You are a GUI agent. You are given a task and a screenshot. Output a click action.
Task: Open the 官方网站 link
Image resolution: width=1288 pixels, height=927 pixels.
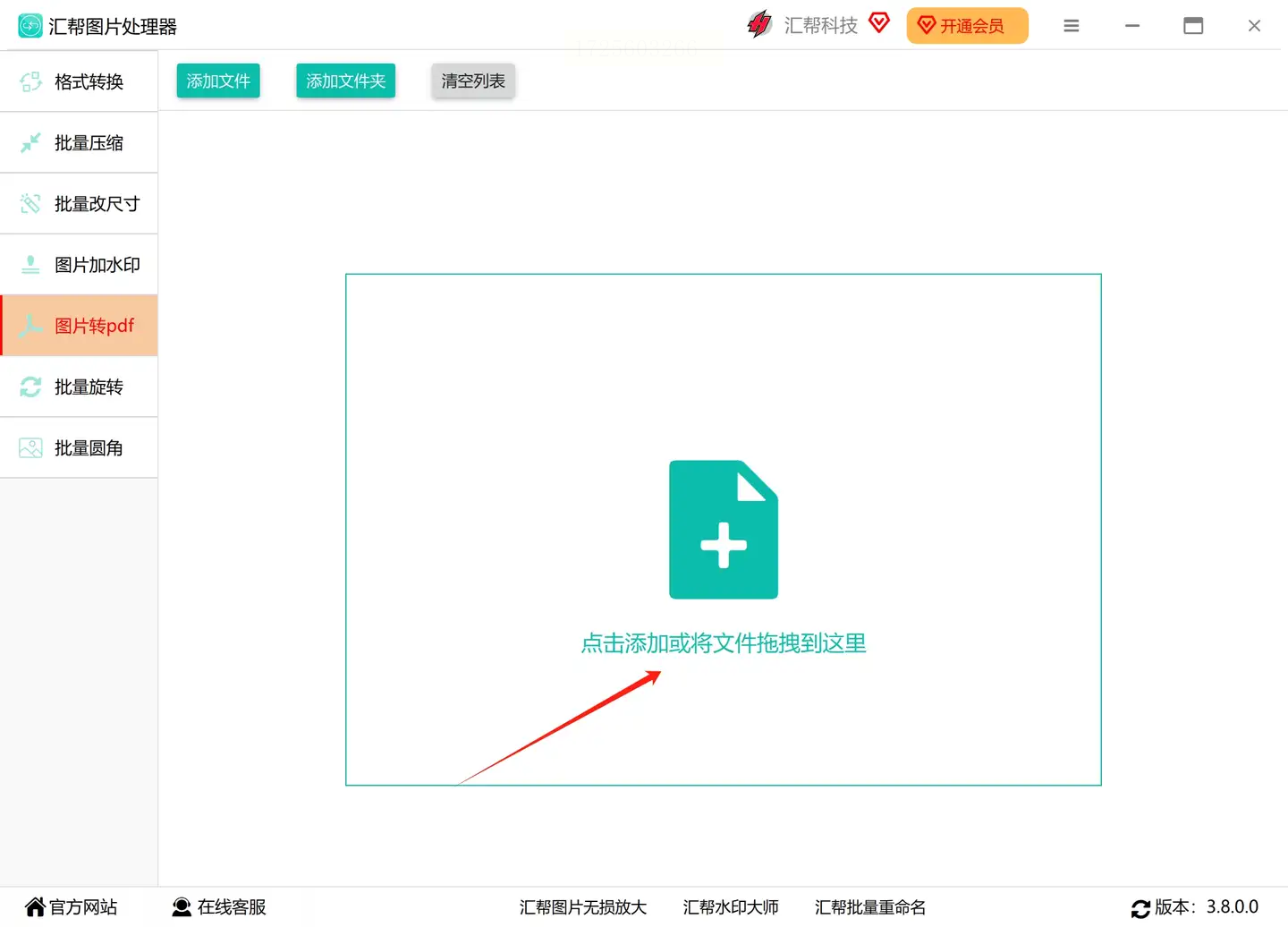point(83,907)
